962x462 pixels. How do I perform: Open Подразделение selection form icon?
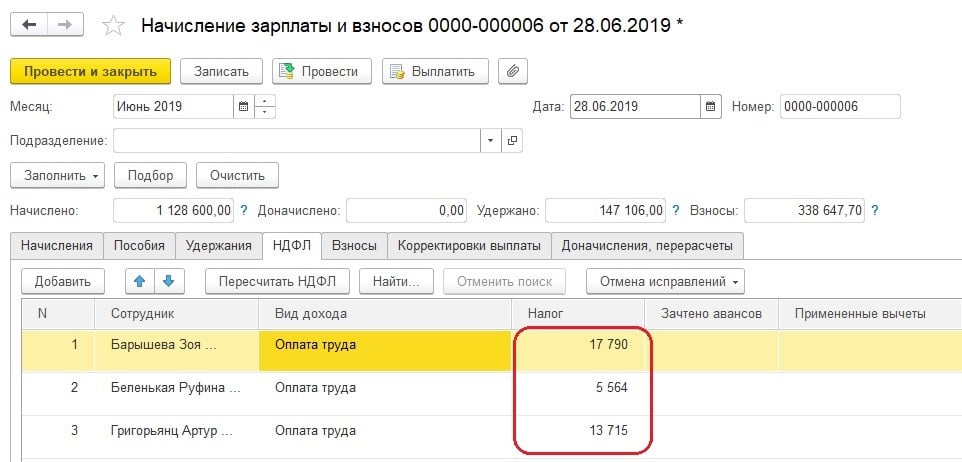(512, 141)
